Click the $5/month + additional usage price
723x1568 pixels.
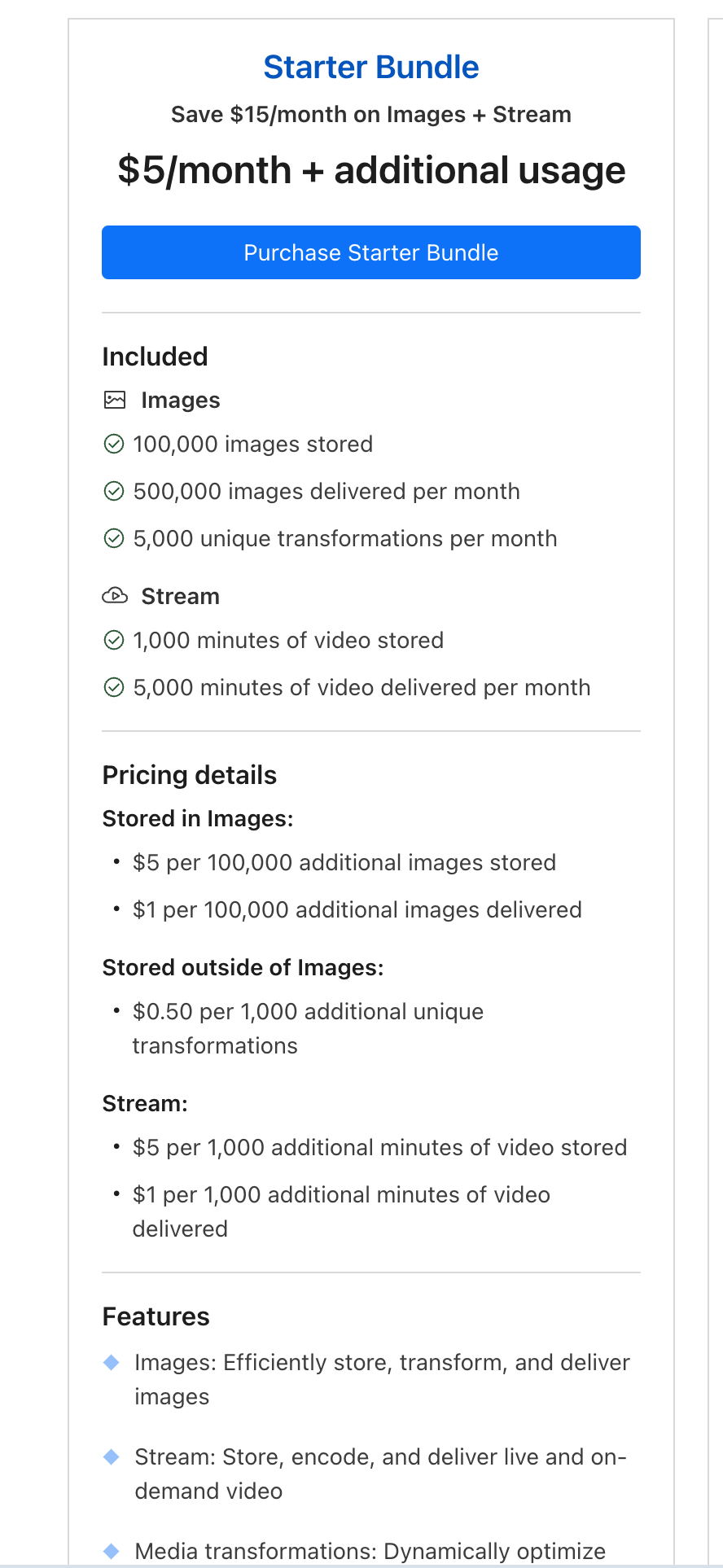point(370,170)
